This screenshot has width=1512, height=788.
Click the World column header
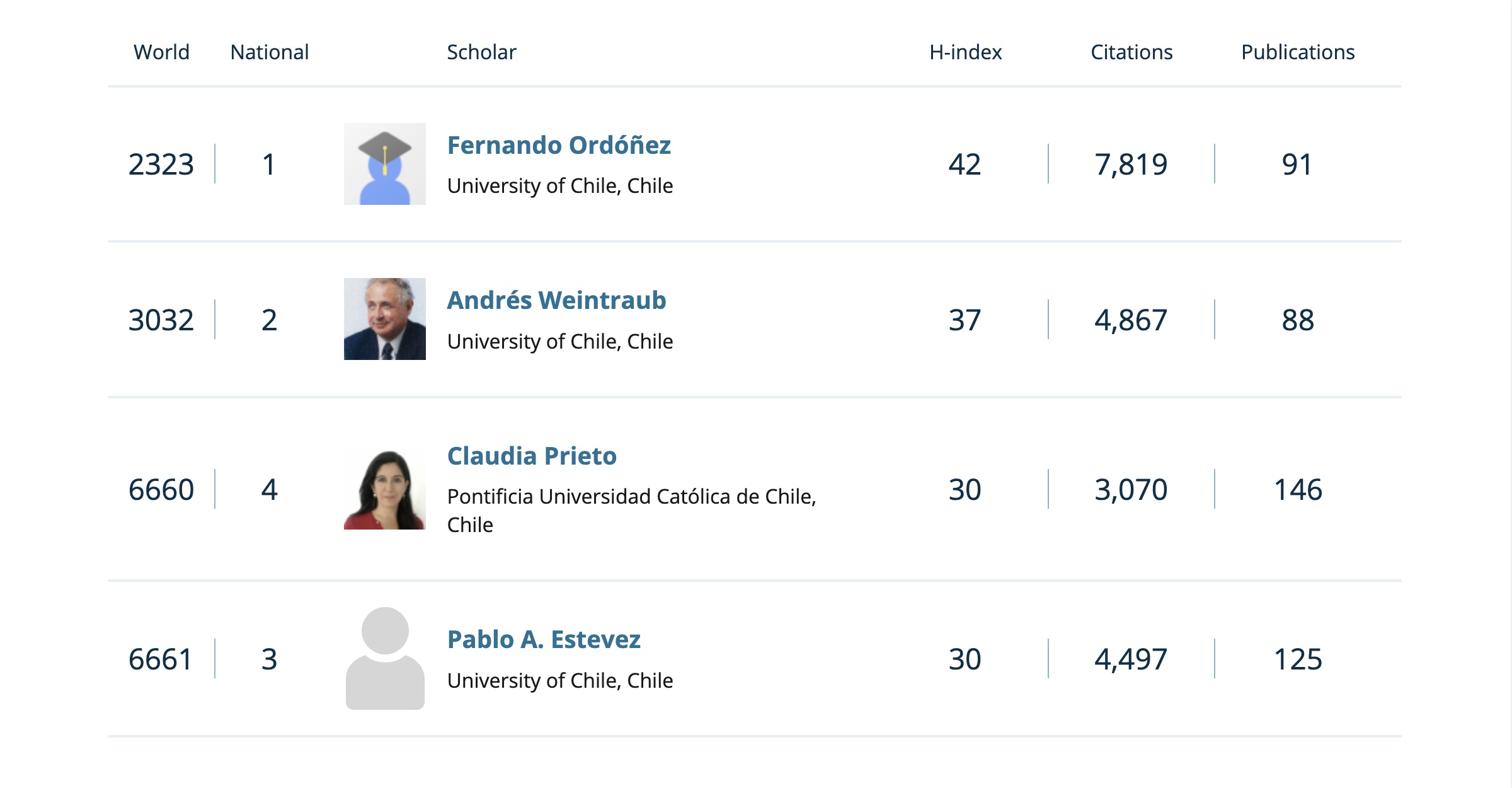(x=161, y=52)
